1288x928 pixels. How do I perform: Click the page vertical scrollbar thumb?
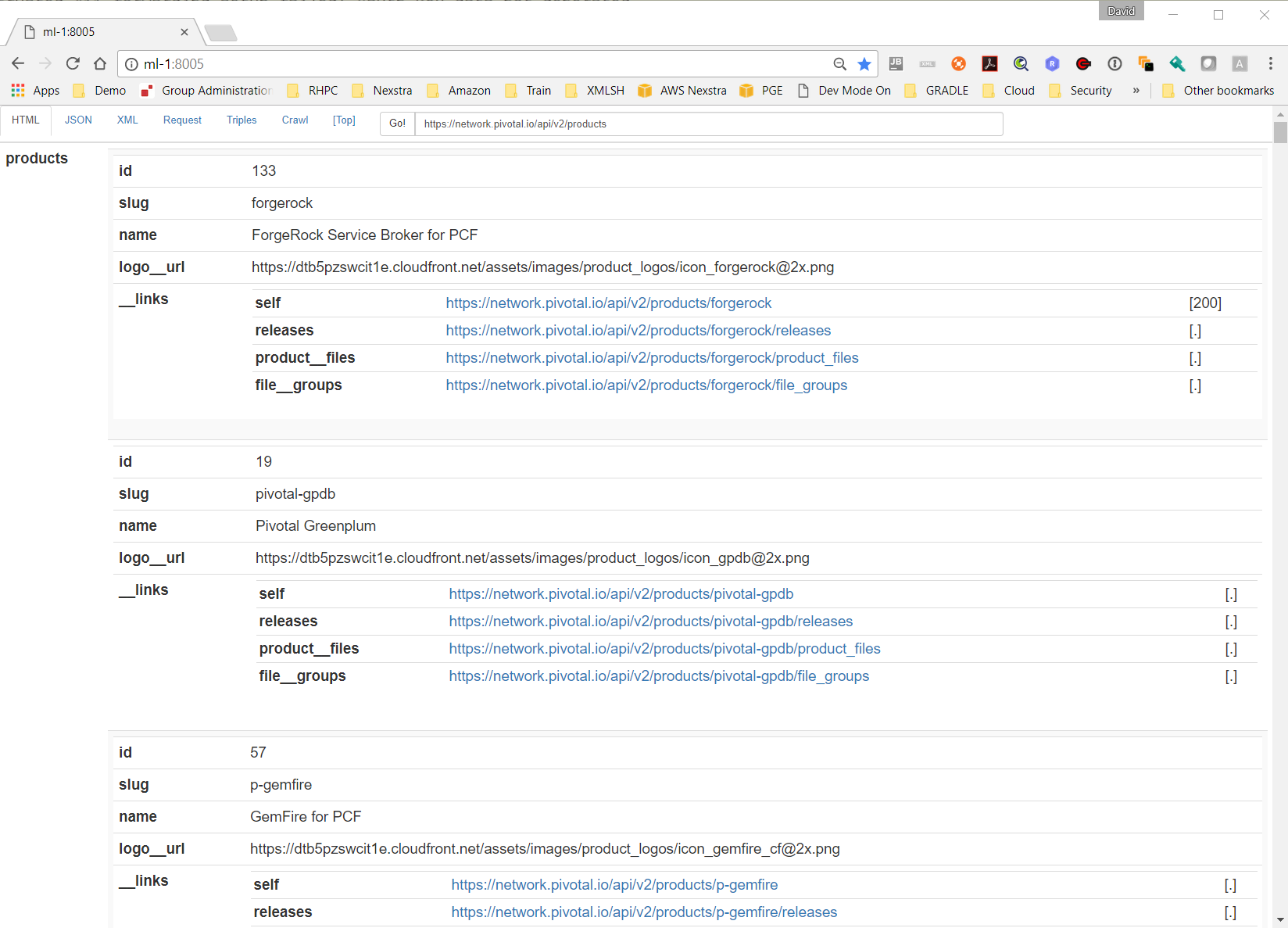[1280, 132]
